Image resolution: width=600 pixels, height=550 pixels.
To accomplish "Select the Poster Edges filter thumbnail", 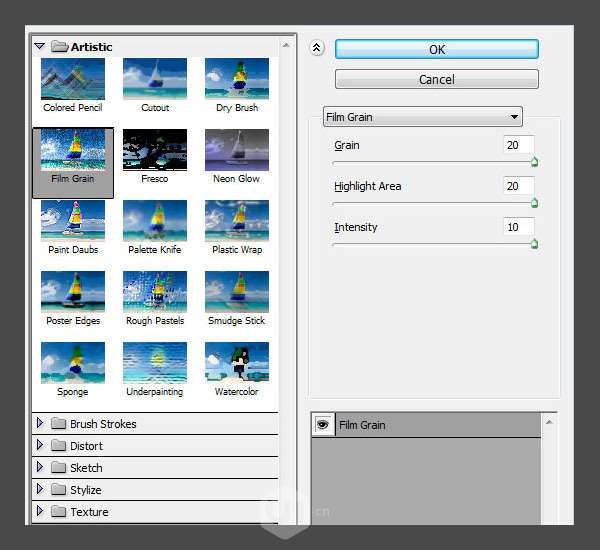I will [x=73, y=292].
